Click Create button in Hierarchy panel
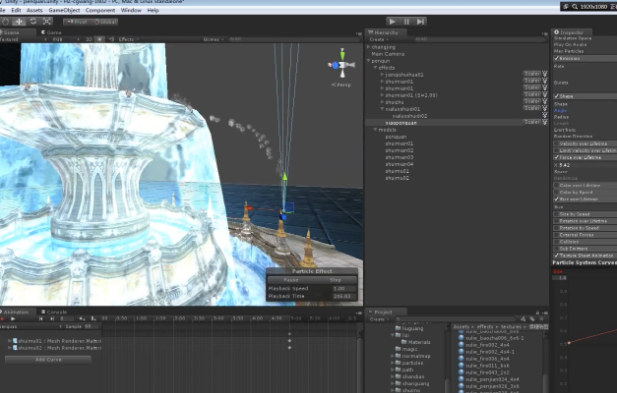The image size is (617, 393). (379, 39)
